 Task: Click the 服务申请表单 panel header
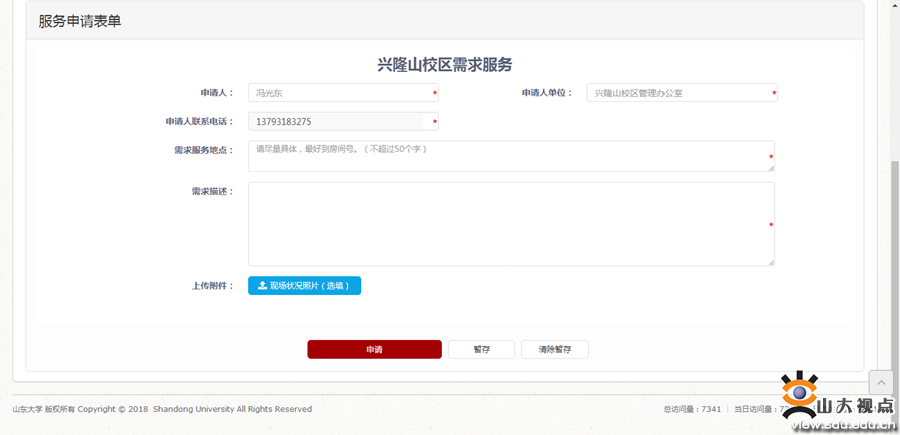click(x=80, y=21)
